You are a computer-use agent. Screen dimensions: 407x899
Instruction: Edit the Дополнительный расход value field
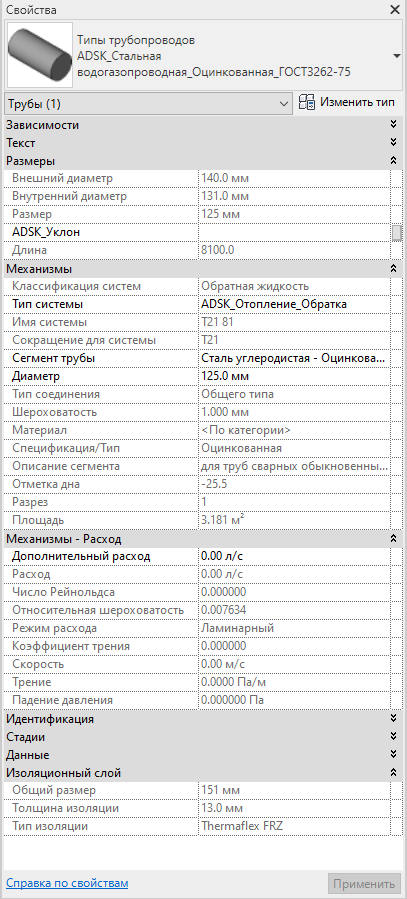(x=293, y=556)
